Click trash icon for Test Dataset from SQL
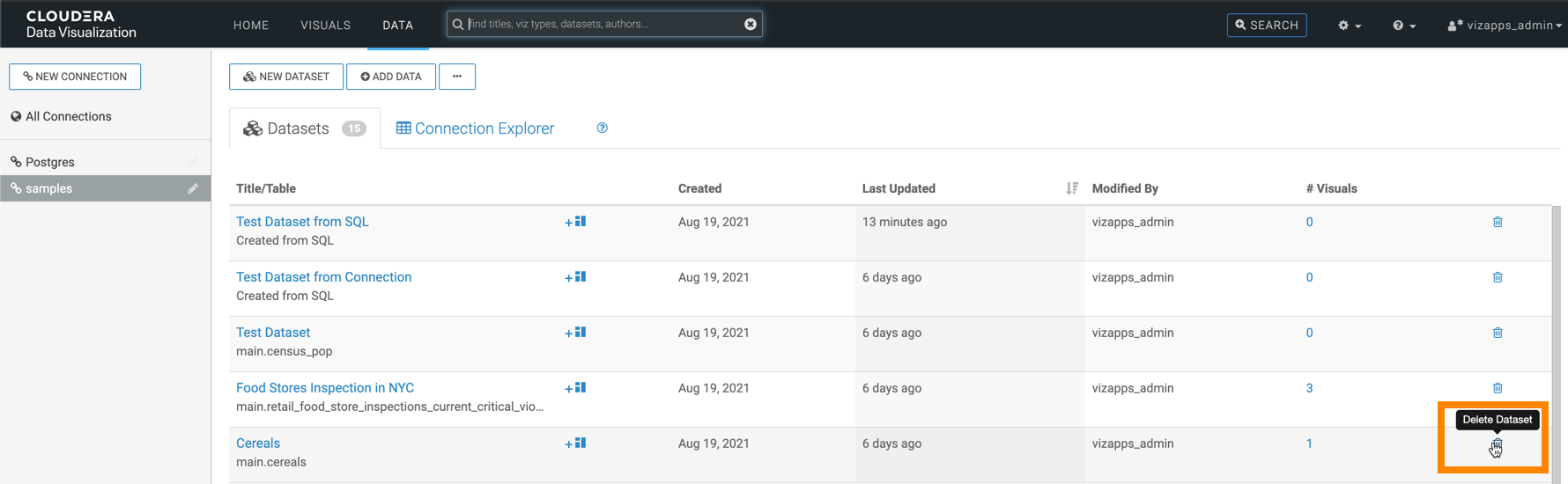The image size is (1568, 484). pos(1498,222)
